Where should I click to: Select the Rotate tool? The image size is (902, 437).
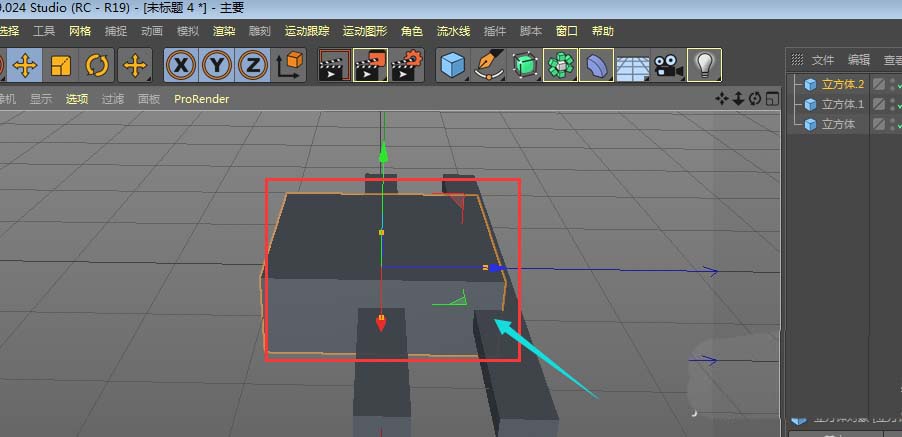(x=97, y=66)
